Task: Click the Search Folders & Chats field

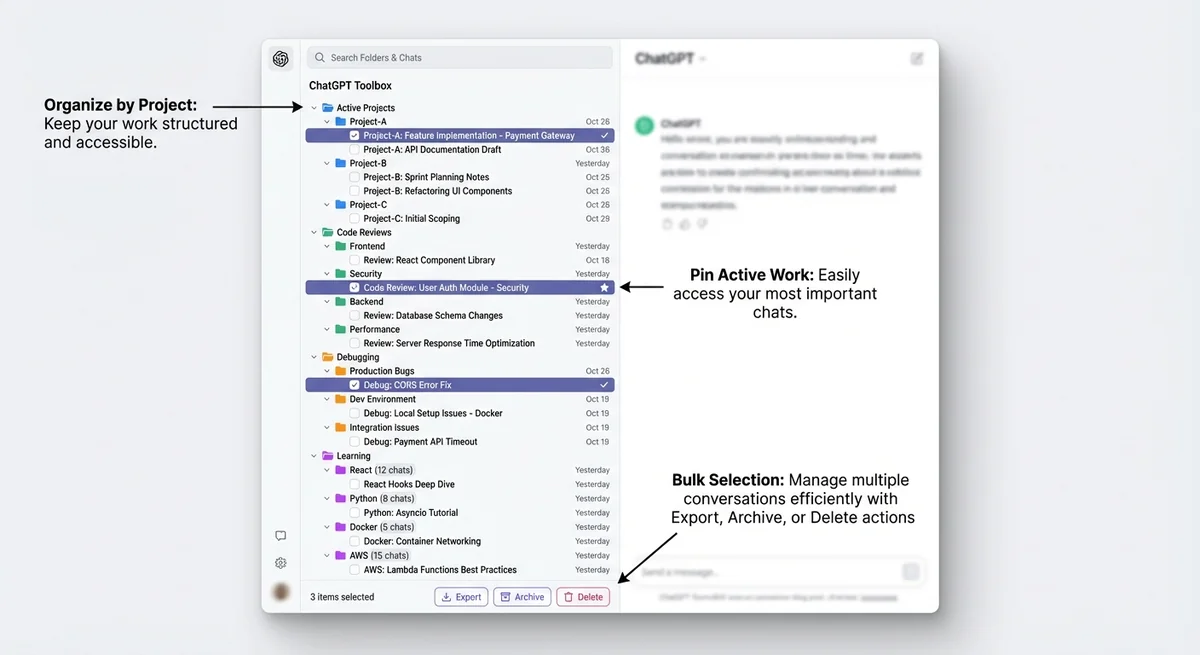Action: point(459,57)
